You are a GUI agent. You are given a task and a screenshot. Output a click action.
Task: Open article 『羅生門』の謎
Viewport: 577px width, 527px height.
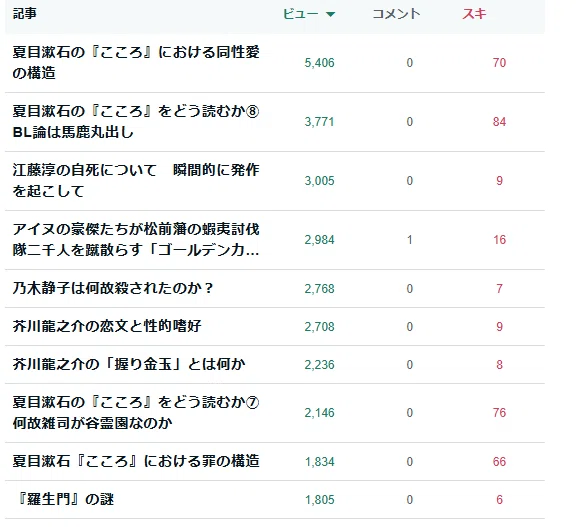tap(65, 499)
